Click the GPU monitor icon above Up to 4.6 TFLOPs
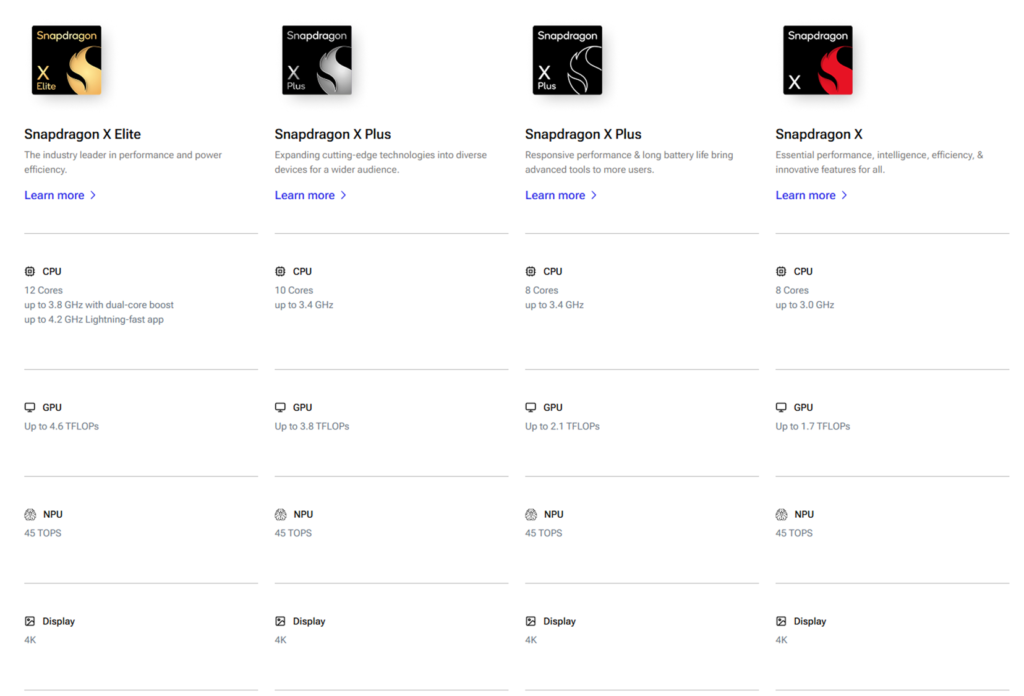This screenshot has height=696, width=1024. tap(30, 407)
